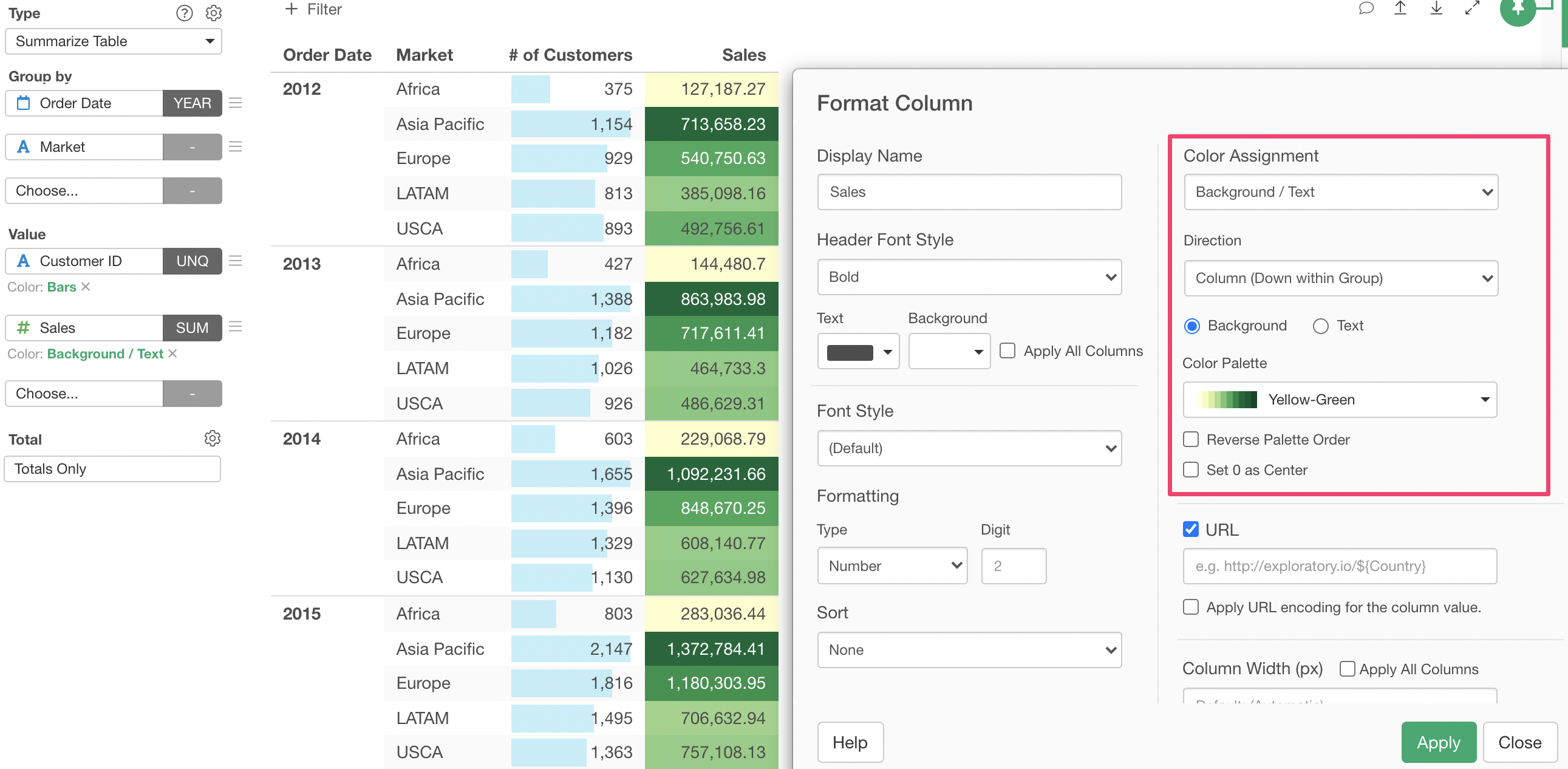Click the green Apply button
This screenshot has width=1568, height=769.
point(1438,742)
